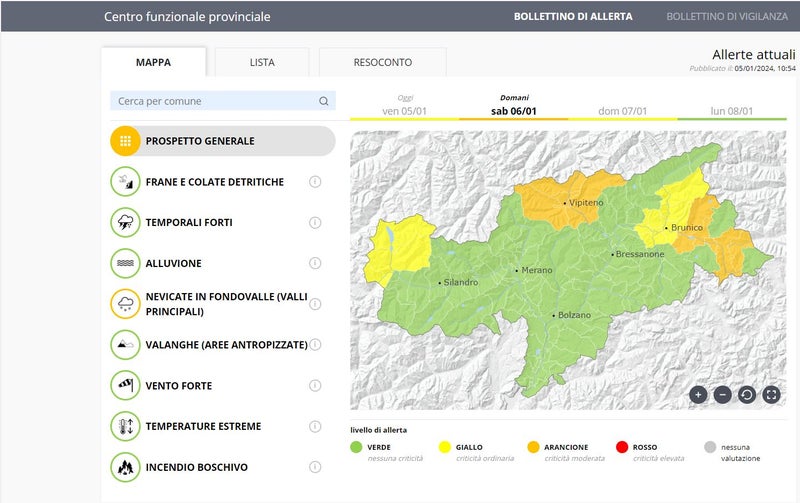
Task: Zoom in on the alert map
Action: click(698, 394)
